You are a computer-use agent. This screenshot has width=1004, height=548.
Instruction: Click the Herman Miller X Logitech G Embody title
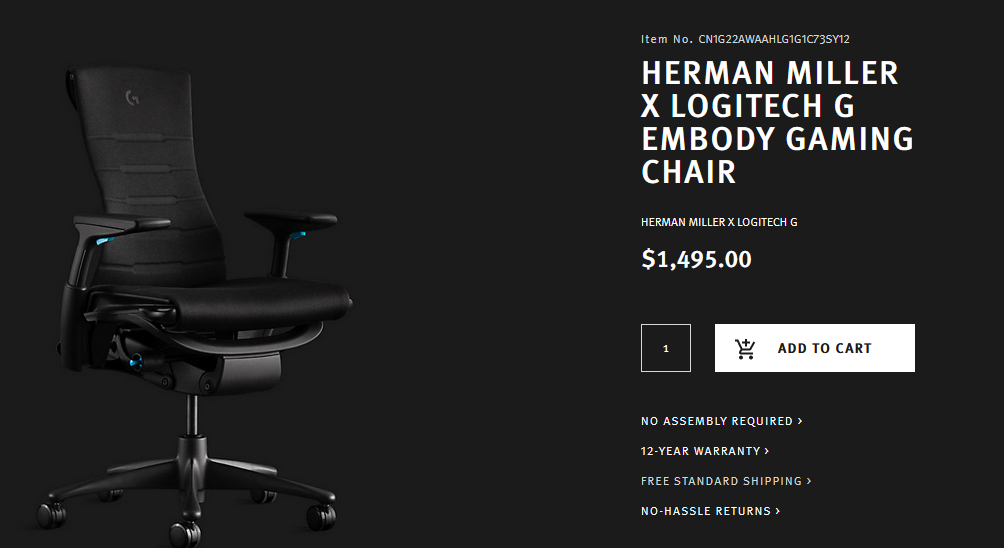[x=777, y=122]
